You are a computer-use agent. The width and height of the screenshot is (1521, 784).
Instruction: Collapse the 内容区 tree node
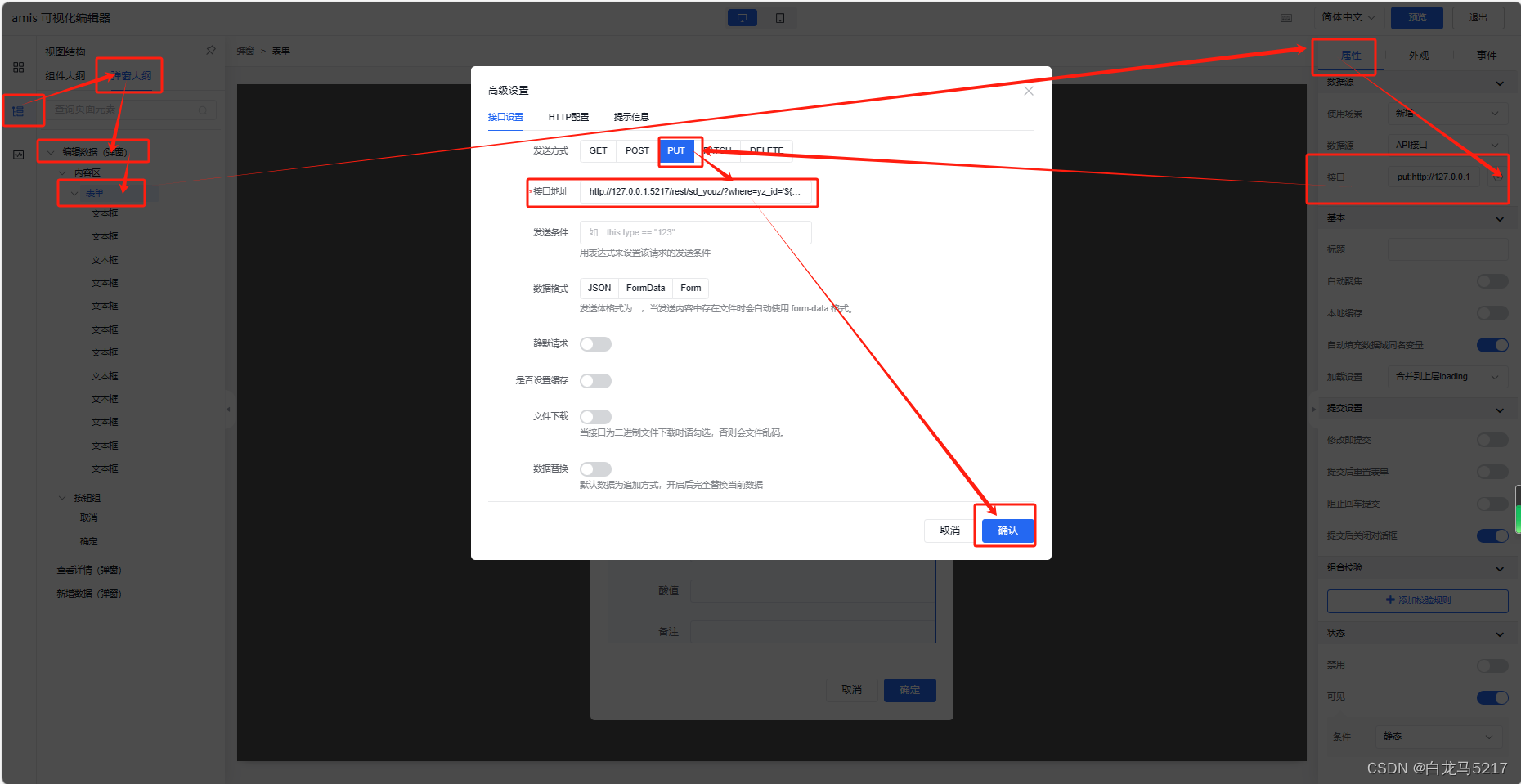(x=62, y=172)
